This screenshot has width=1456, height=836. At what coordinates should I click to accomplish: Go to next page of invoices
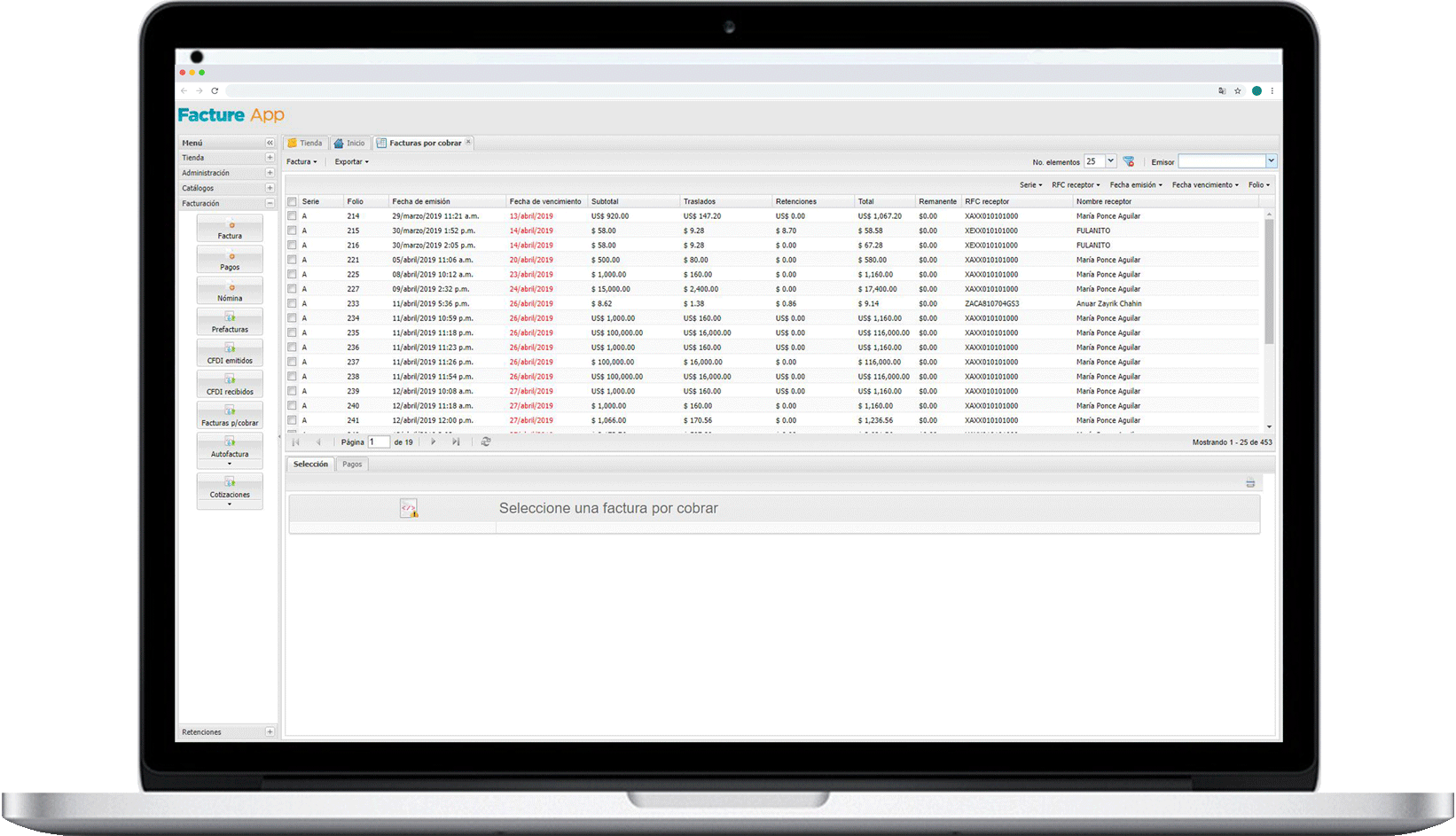tap(433, 441)
